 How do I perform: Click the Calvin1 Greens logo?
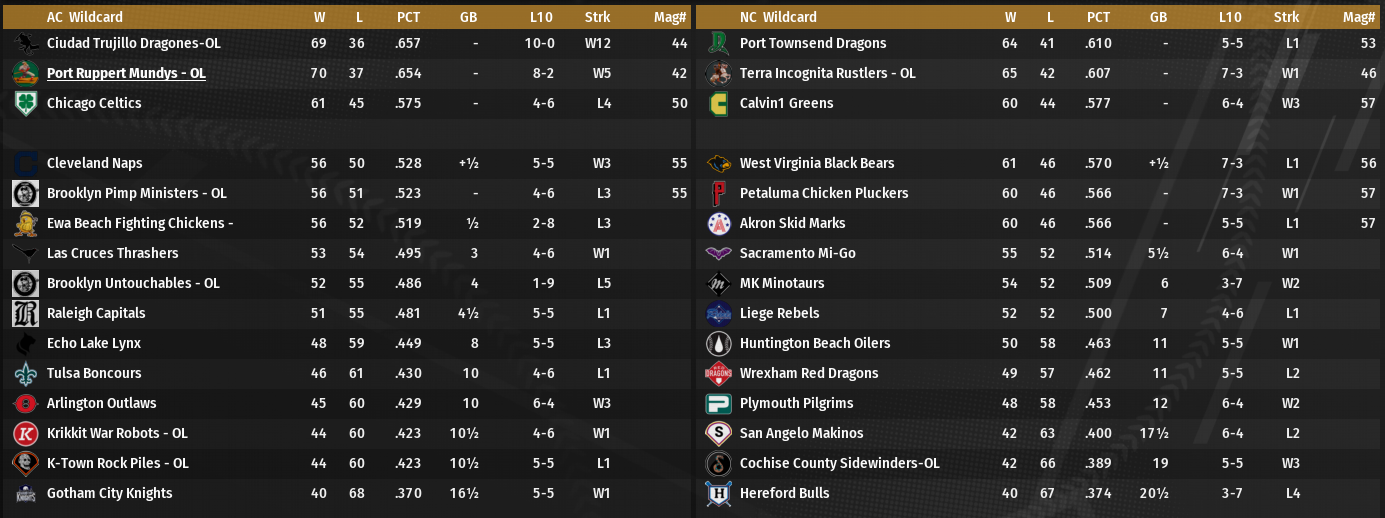pos(718,103)
